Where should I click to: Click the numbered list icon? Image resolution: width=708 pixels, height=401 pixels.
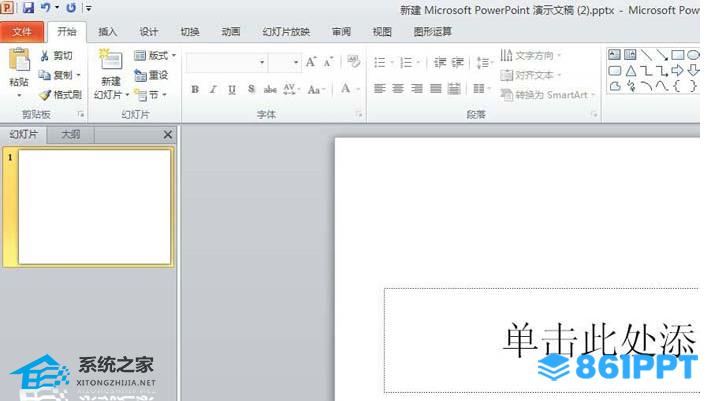[407, 62]
